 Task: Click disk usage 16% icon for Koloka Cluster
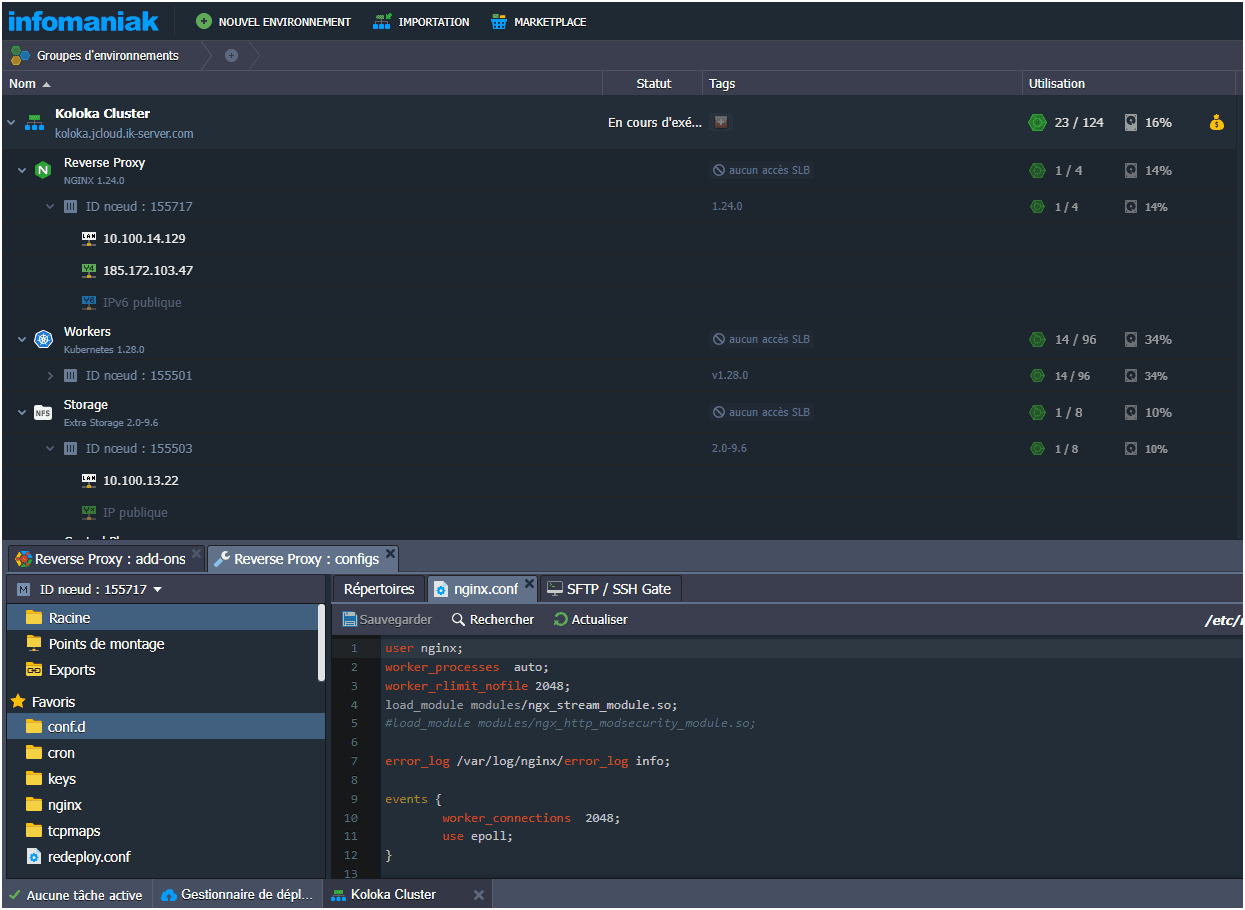click(x=1131, y=123)
